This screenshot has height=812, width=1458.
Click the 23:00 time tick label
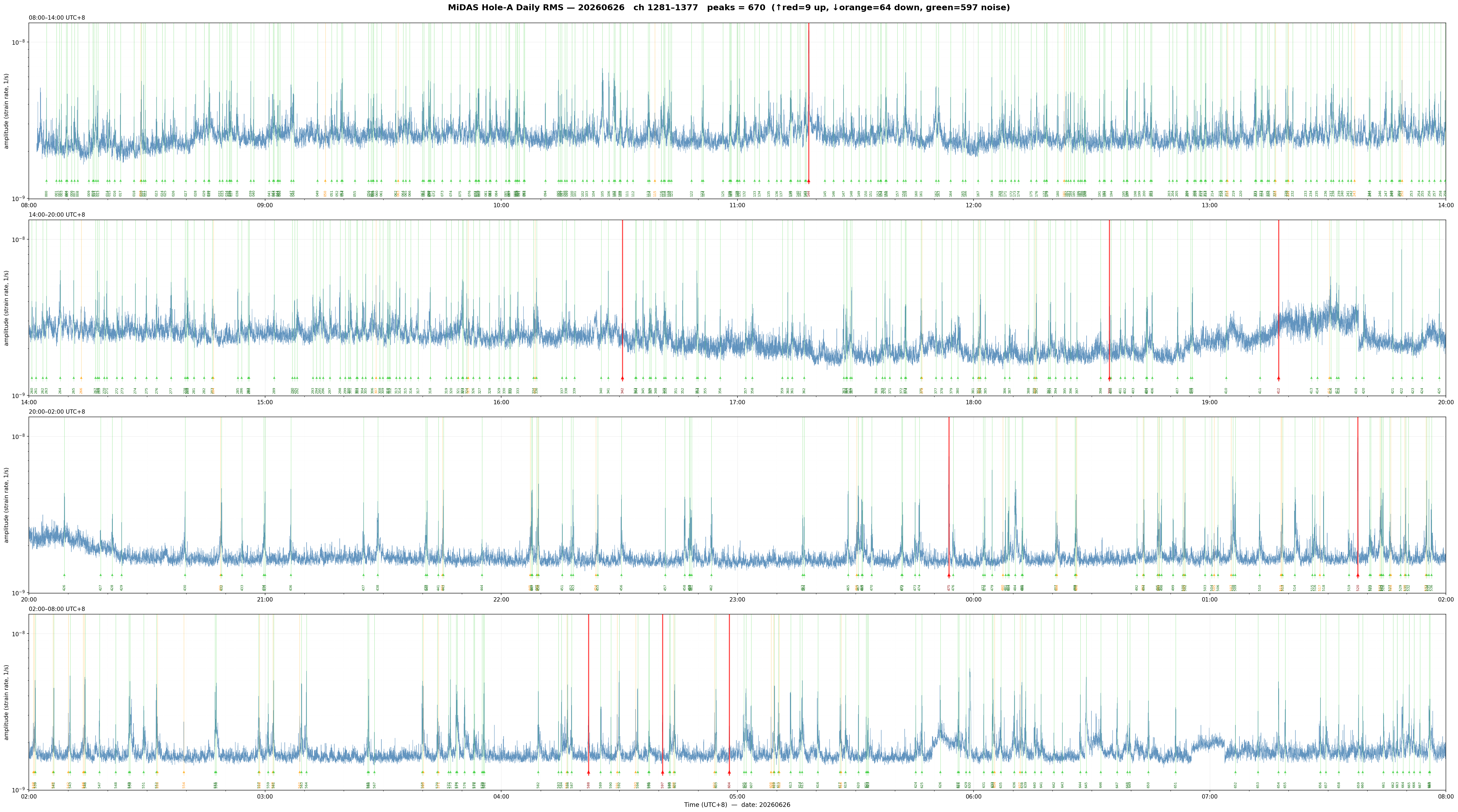[x=737, y=599]
